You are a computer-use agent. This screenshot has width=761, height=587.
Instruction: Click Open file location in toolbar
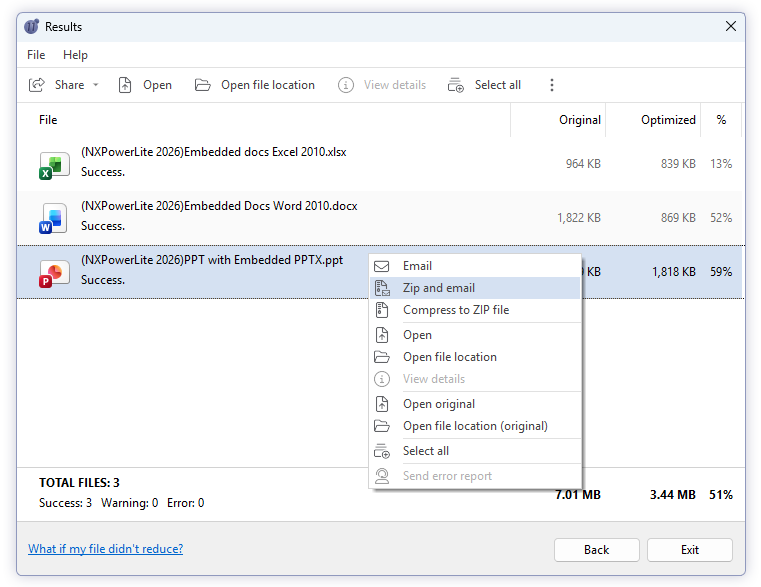click(255, 85)
